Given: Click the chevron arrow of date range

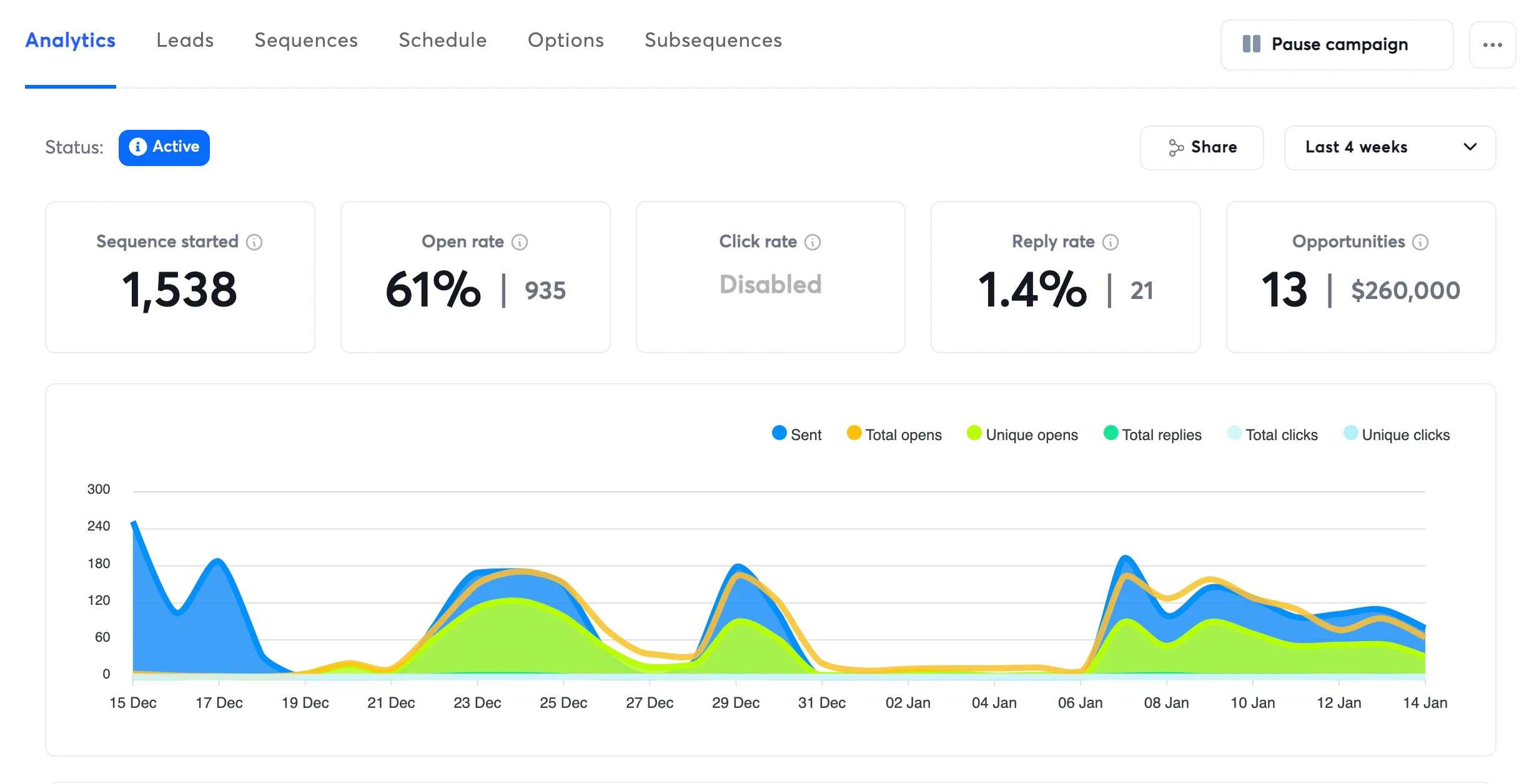Looking at the screenshot, I should pos(1470,147).
